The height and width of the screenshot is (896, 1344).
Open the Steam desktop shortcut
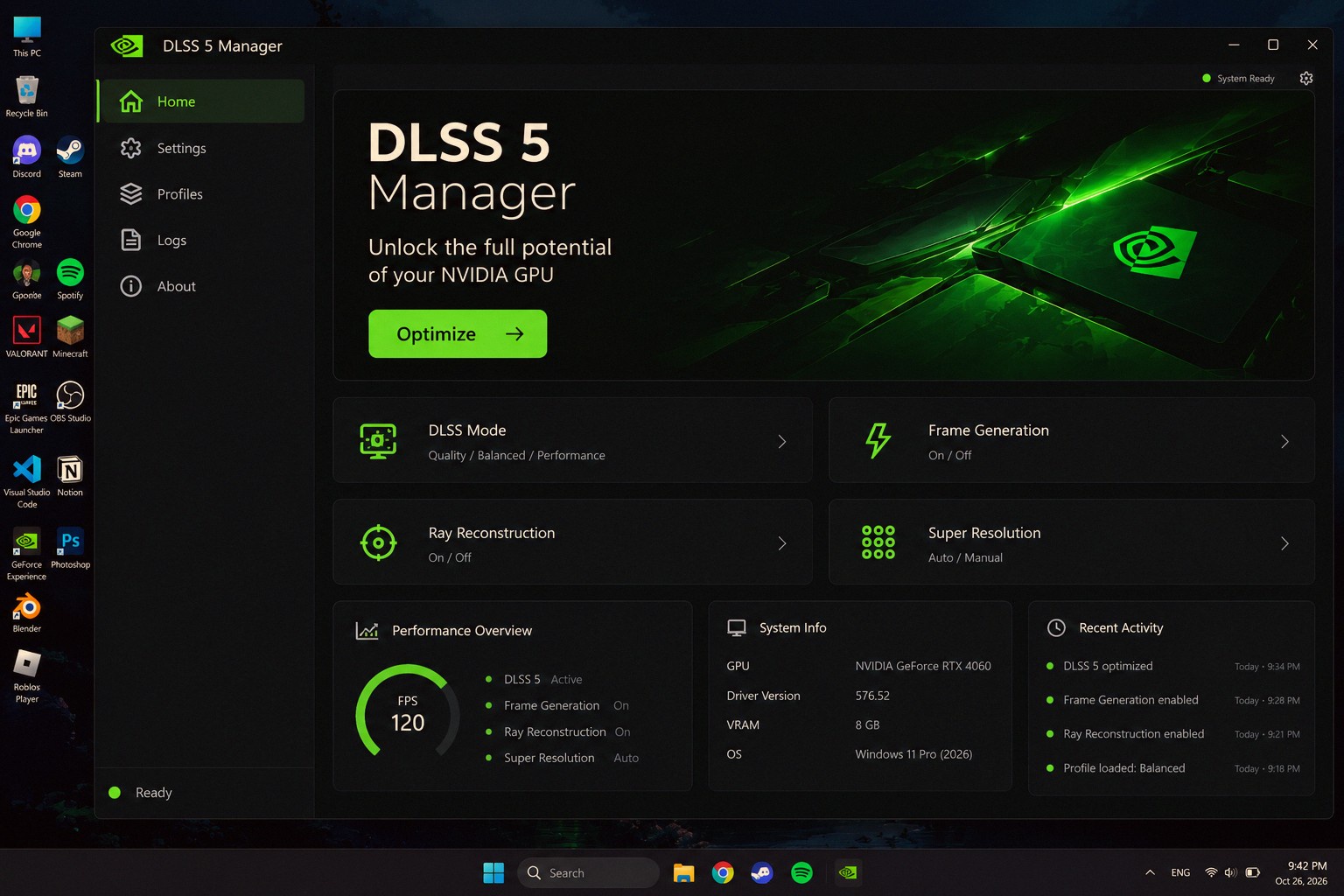[70, 157]
